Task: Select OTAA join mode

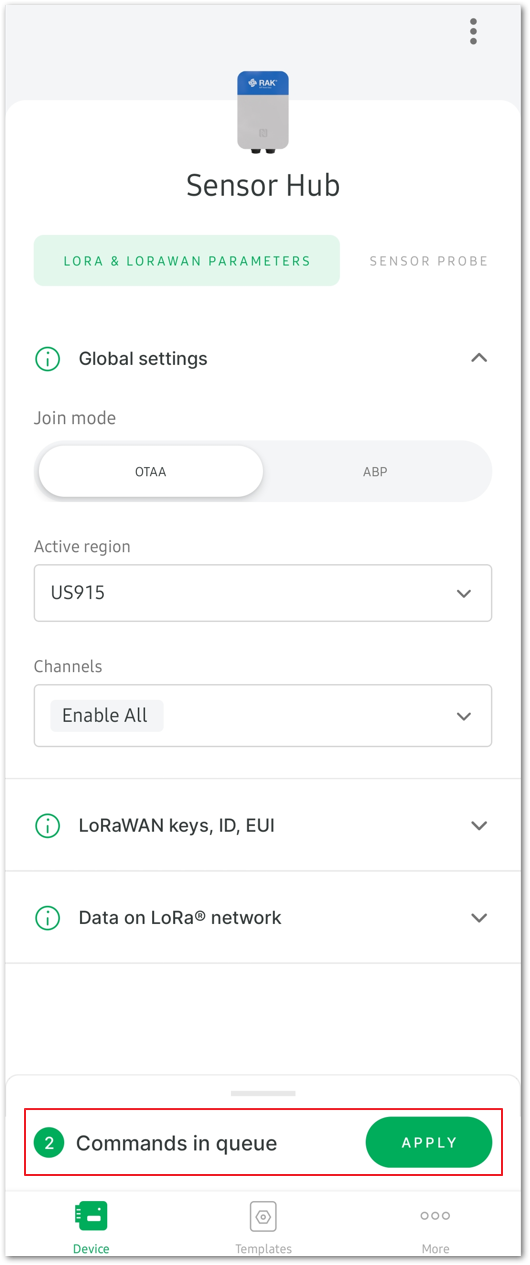Action: point(150,471)
